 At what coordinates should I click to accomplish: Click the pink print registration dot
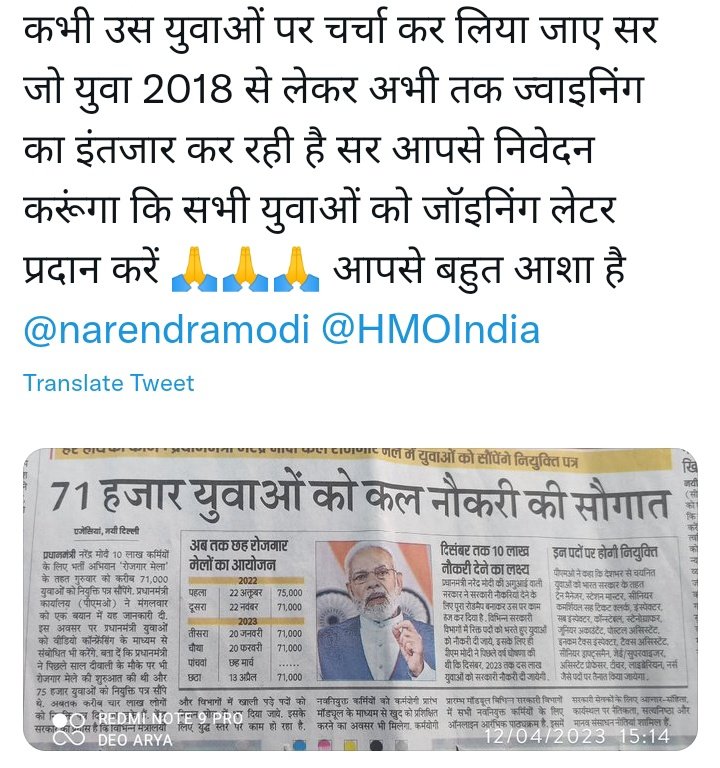324,746
